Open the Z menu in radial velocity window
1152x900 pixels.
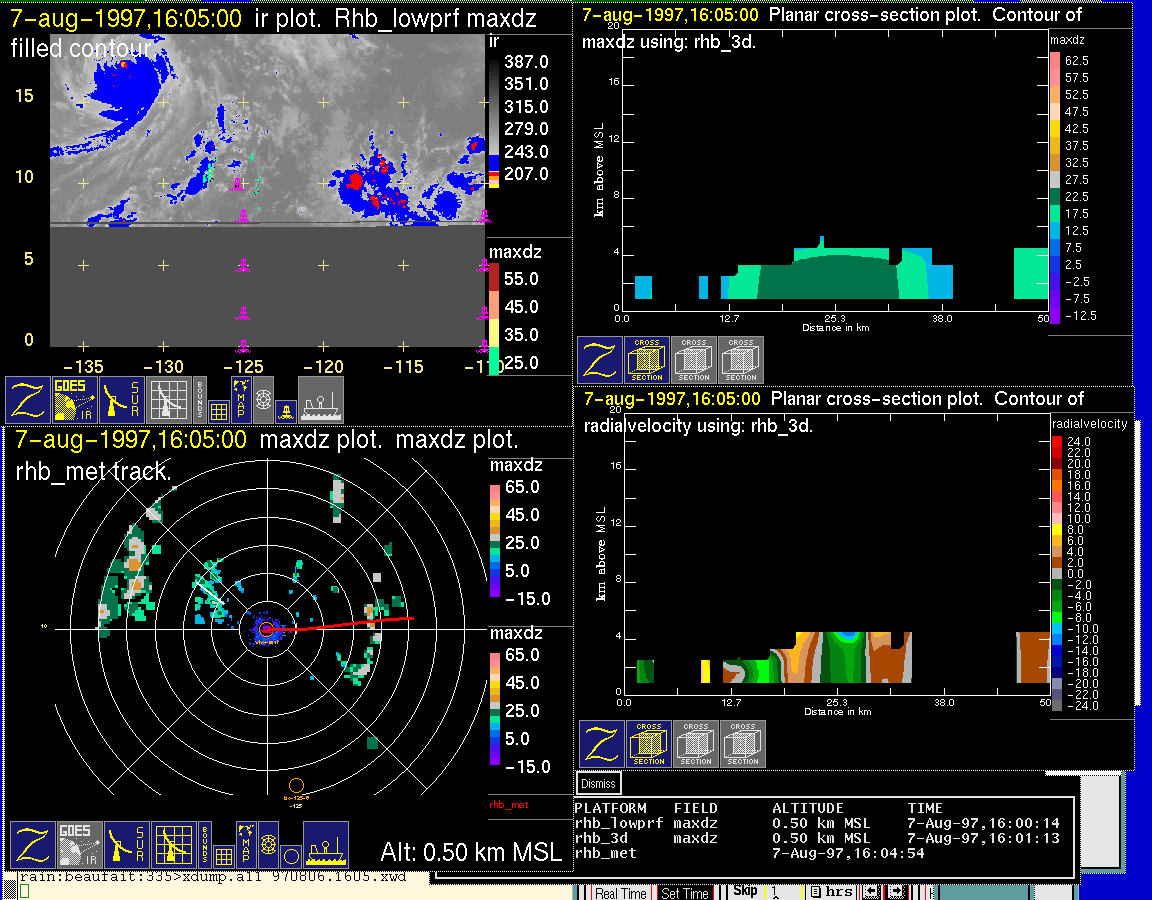click(602, 745)
